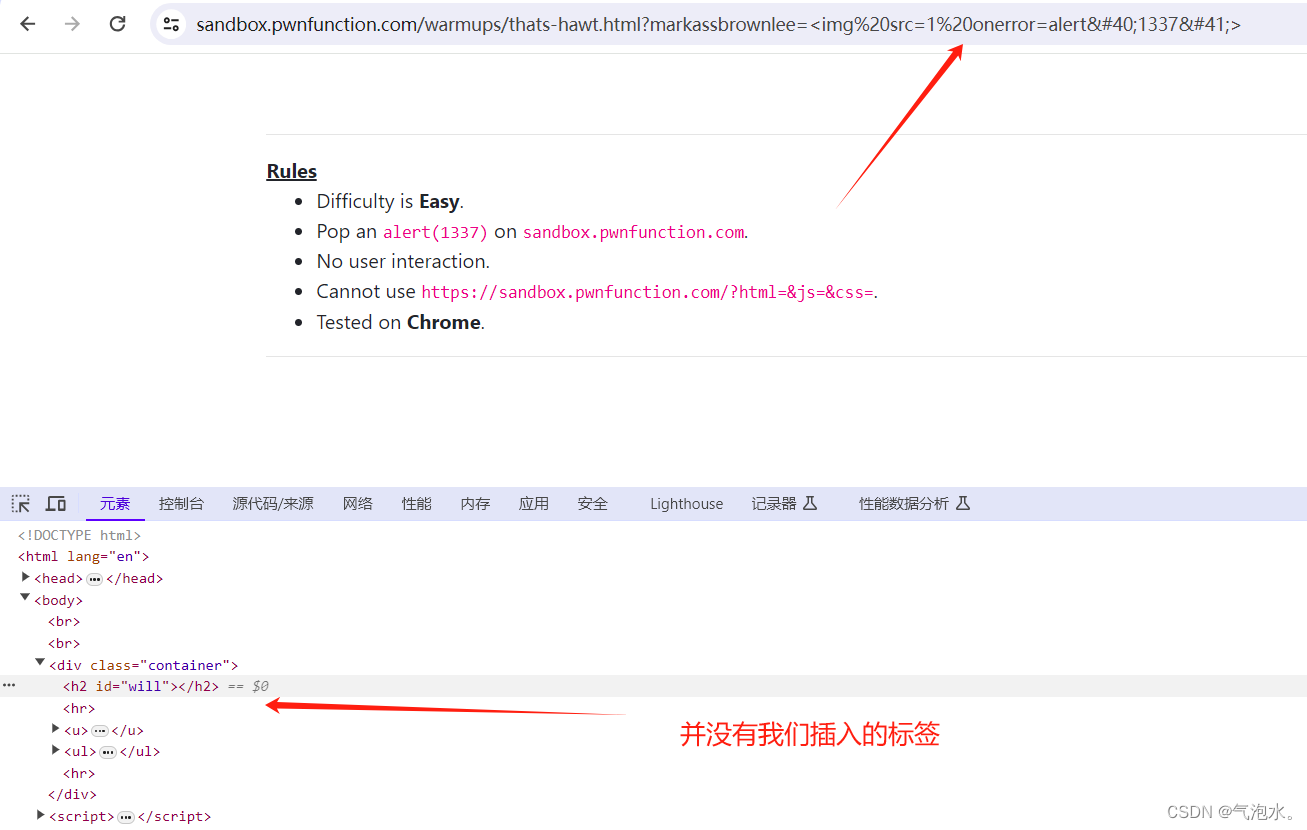Screen dimensions: 1307x830
Task: Click the 'Difficulty is Easy.' line
Action: [390, 201]
